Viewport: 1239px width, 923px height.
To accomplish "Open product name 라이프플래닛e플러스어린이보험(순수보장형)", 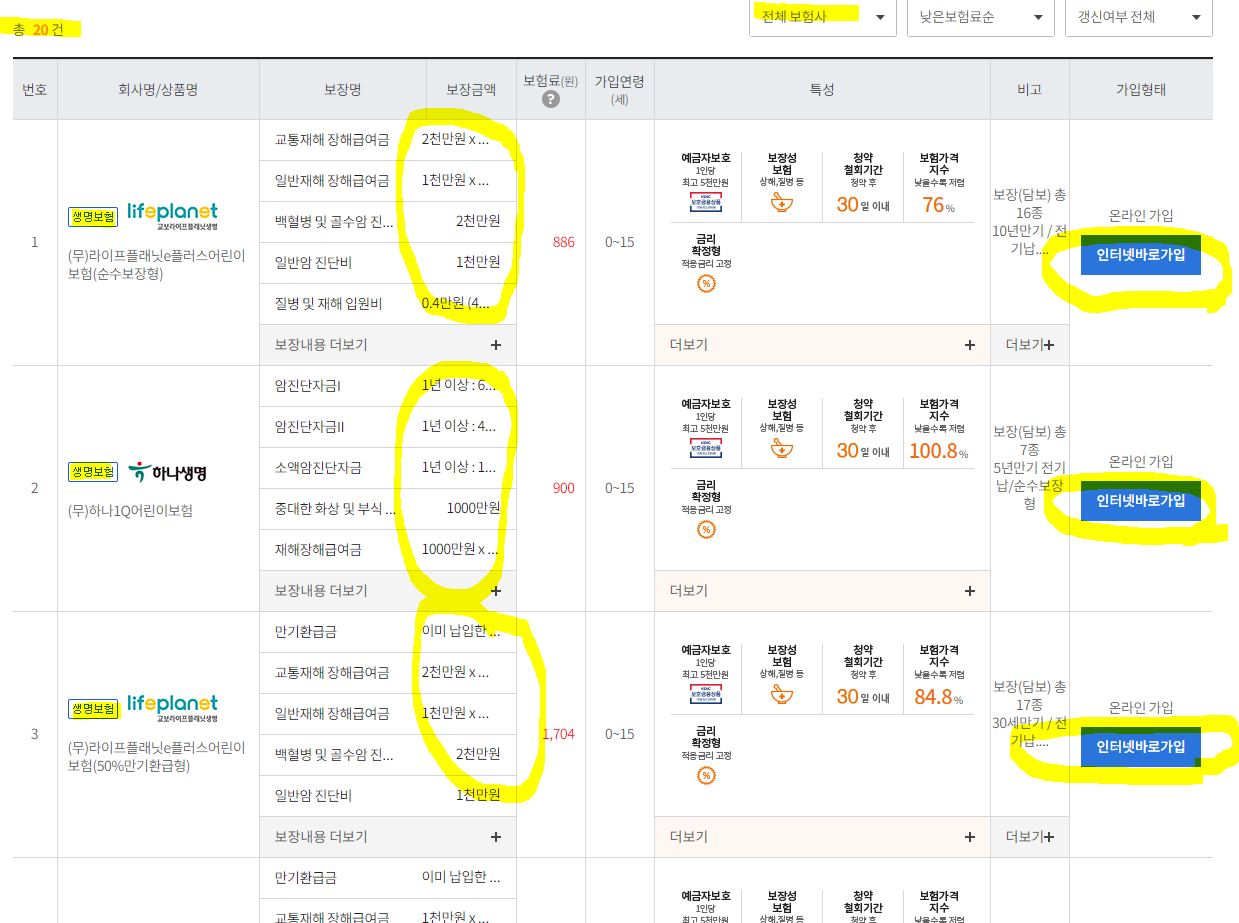I will (x=157, y=264).
